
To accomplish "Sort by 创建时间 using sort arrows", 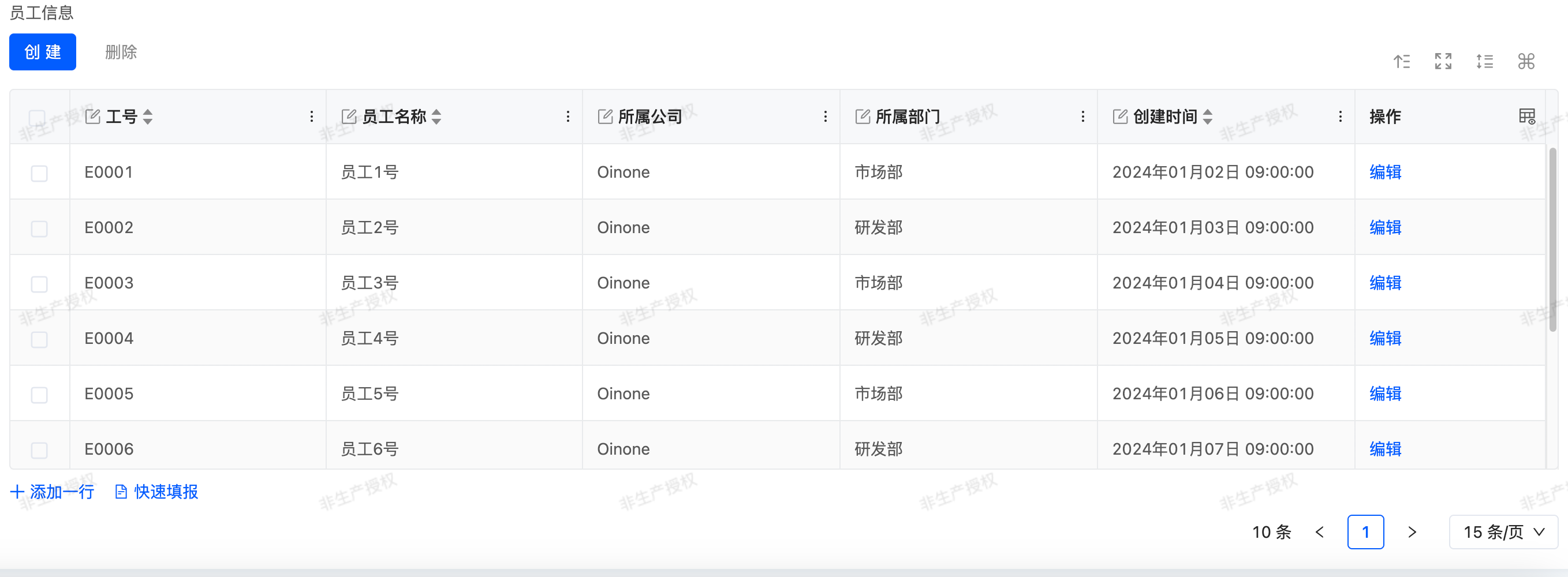I will point(1208,116).
